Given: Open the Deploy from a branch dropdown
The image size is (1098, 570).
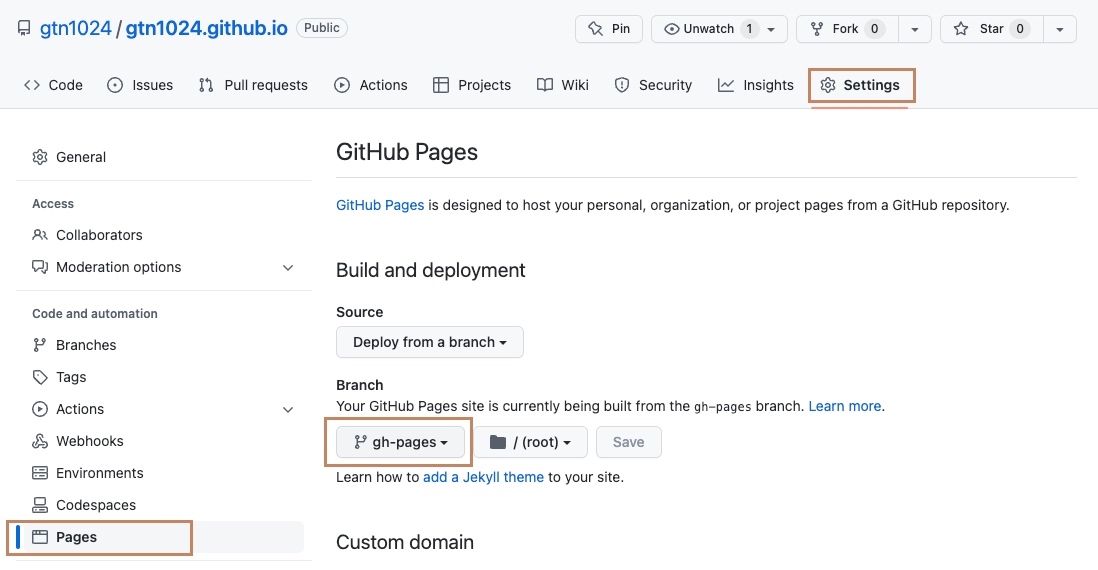Looking at the screenshot, I should [429, 342].
